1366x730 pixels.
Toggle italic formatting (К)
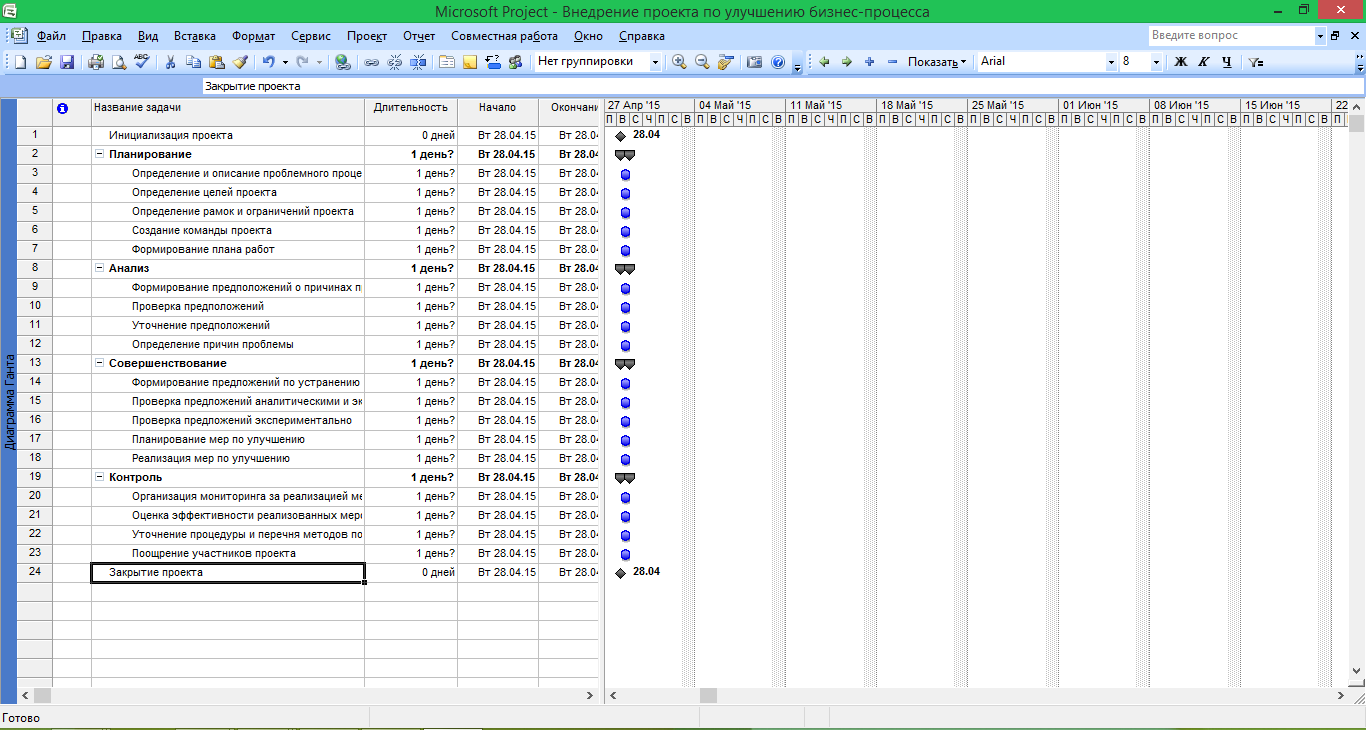1203,62
